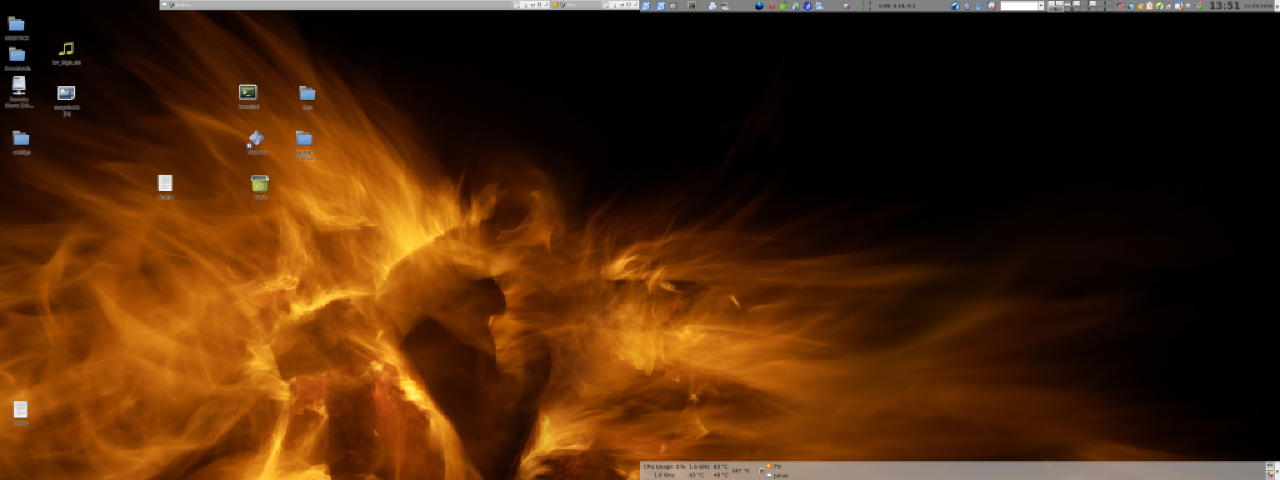Screen dimensions: 1280x480
Task: Open the green Trash bin on desktop
Action: click(x=259, y=184)
